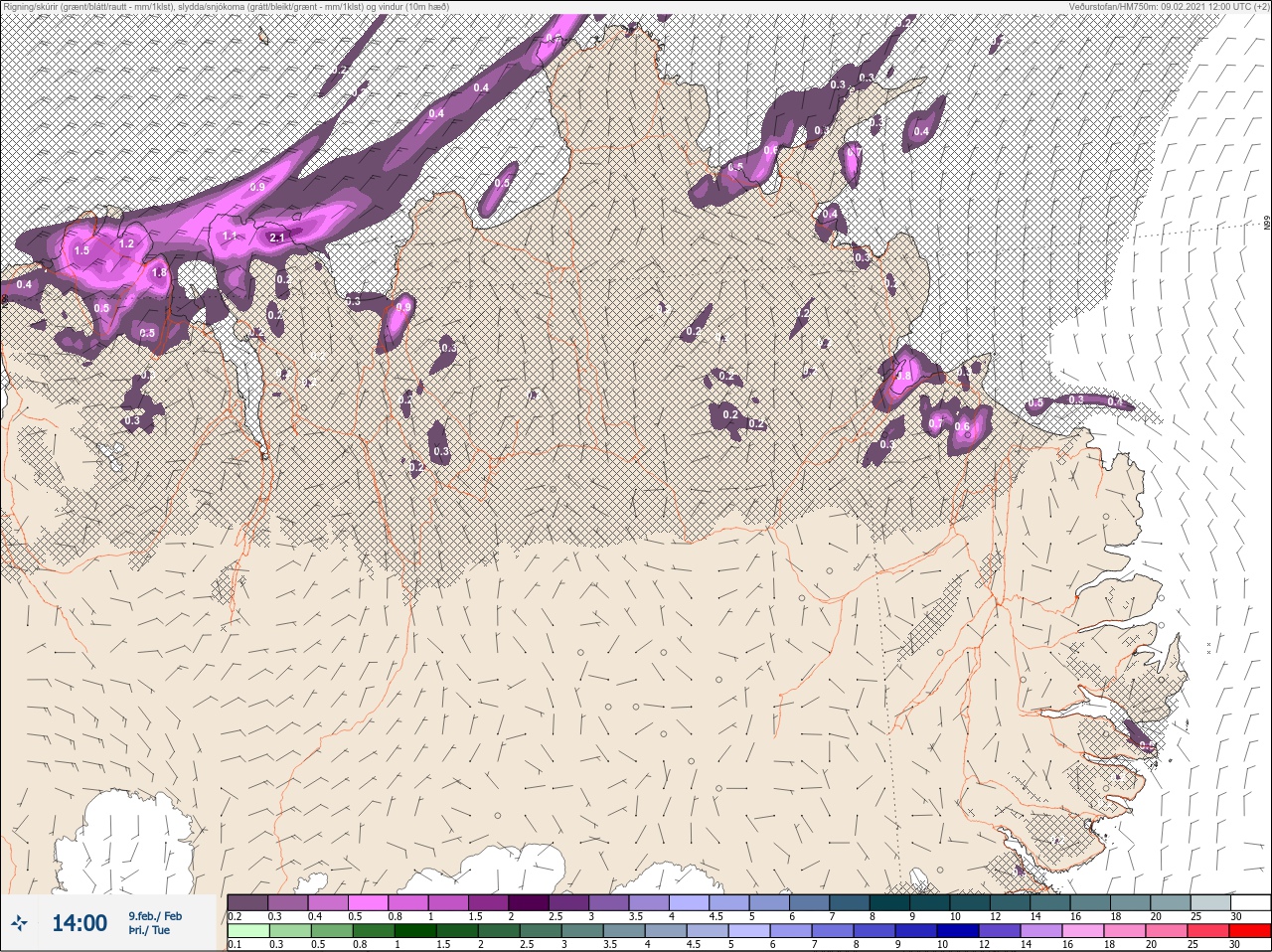This screenshot has height=952, width=1272.
Task: Click the 1.8 precipitation value on the map
Action: [x=159, y=273]
